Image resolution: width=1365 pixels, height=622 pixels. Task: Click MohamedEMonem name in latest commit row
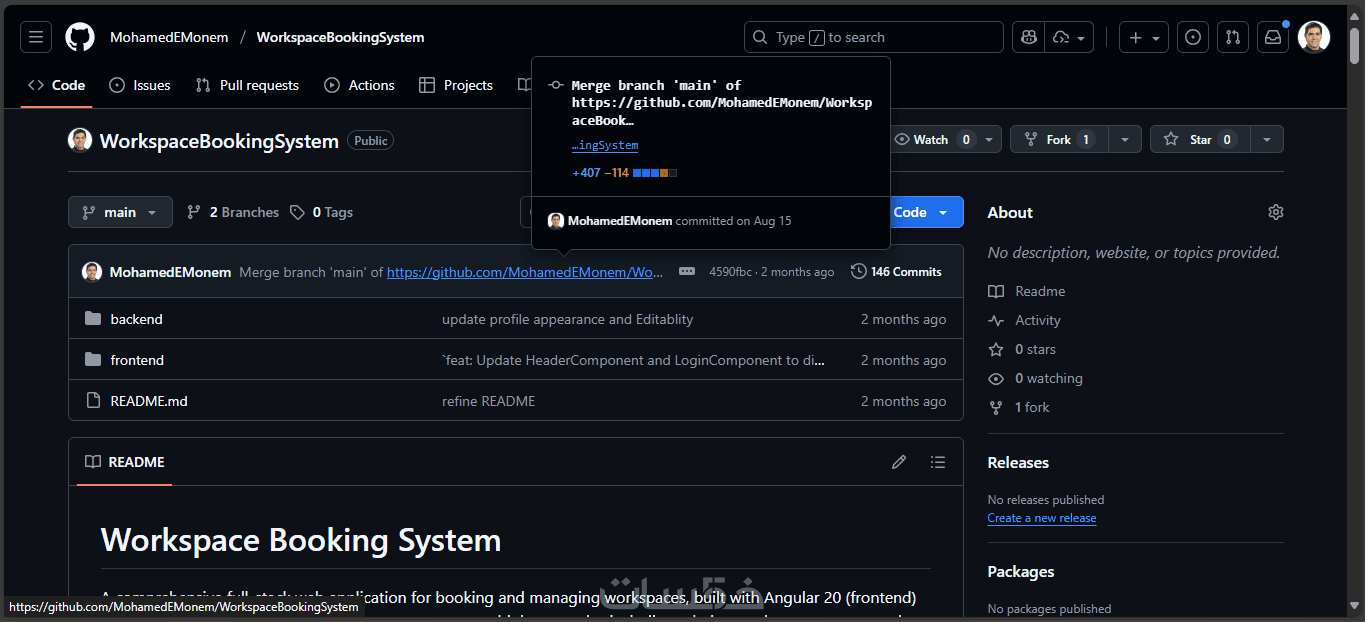coord(170,272)
